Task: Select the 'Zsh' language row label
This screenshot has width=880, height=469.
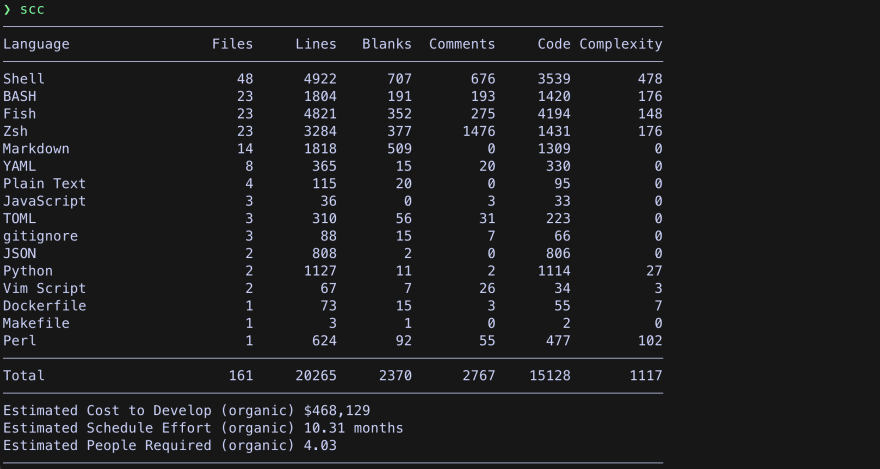Action: [15, 131]
